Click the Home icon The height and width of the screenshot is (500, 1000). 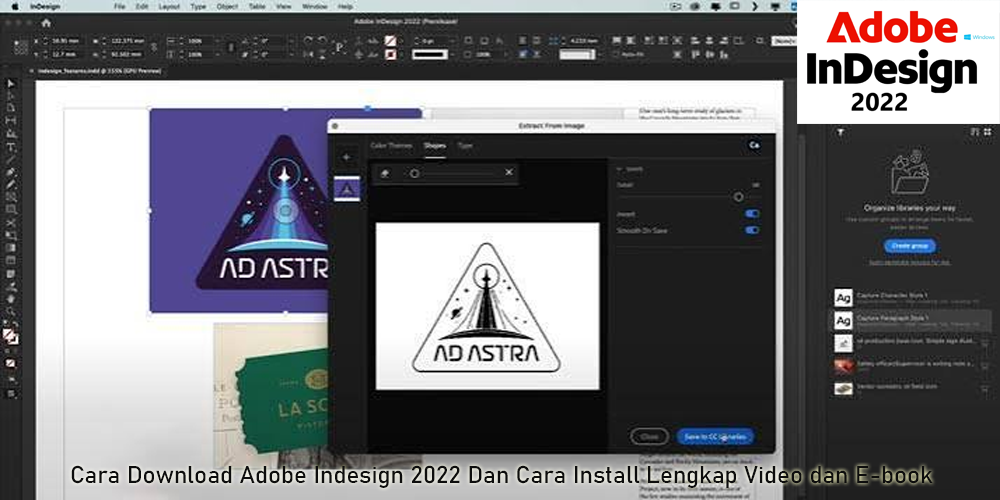coord(46,22)
